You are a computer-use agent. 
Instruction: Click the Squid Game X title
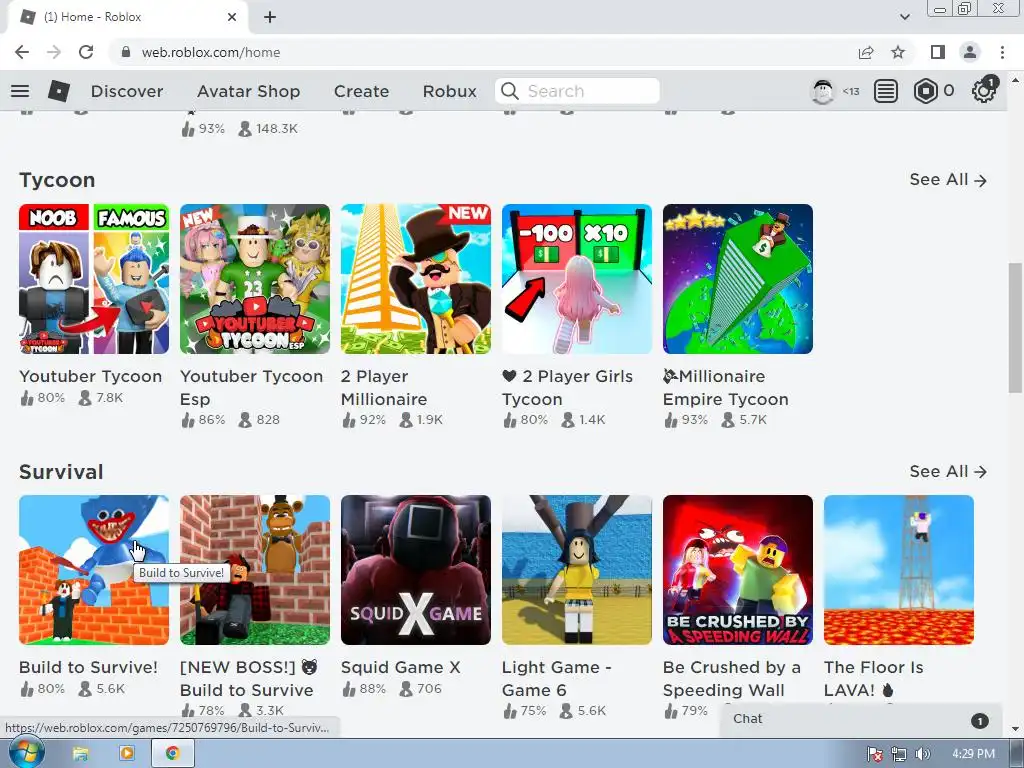400,667
